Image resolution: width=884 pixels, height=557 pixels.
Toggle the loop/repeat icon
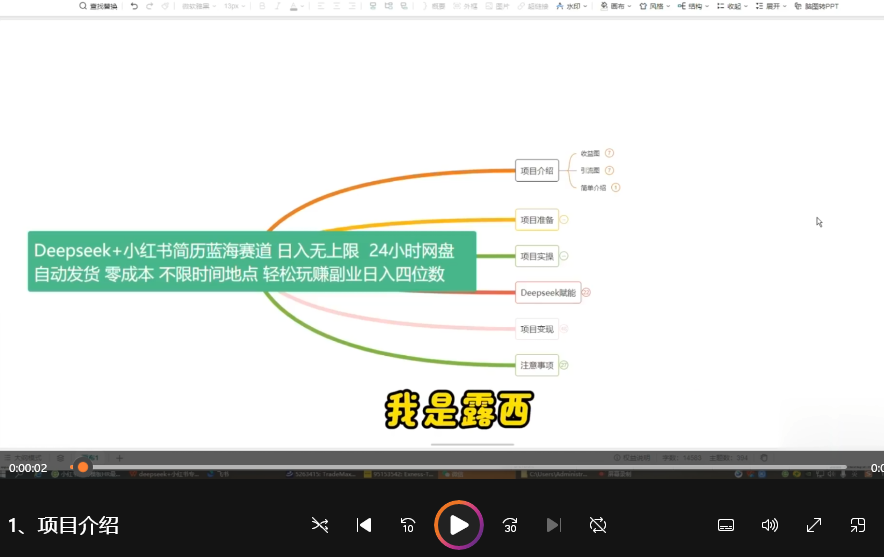pyautogui.click(x=598, y=525)
